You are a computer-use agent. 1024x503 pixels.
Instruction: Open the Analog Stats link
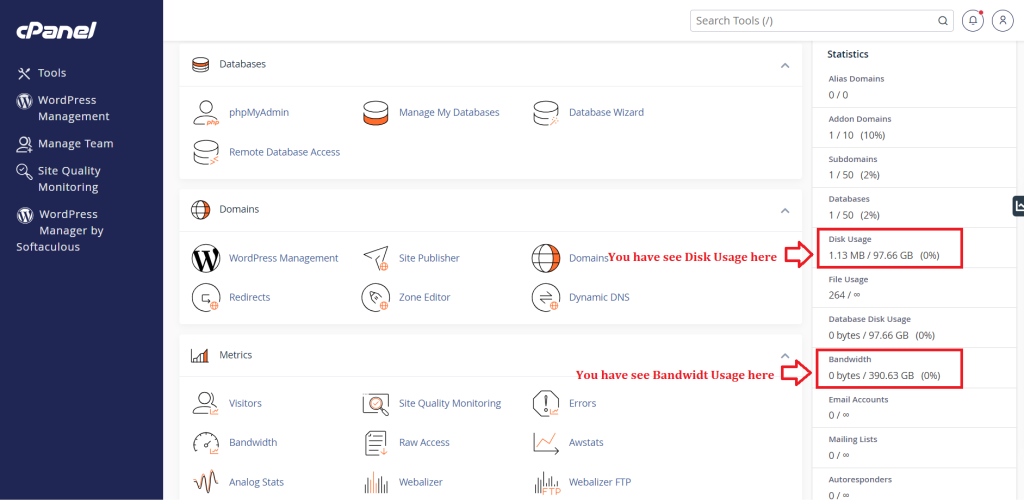coord(257,482)
